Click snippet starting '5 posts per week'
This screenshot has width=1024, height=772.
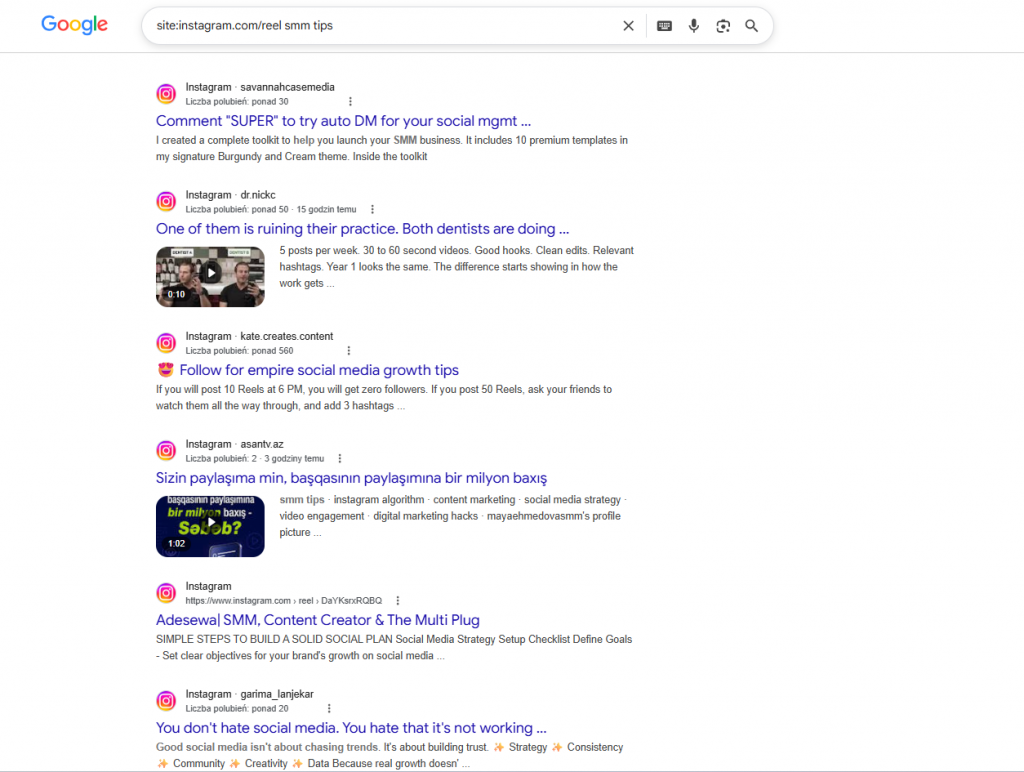(x=456, y=266)
